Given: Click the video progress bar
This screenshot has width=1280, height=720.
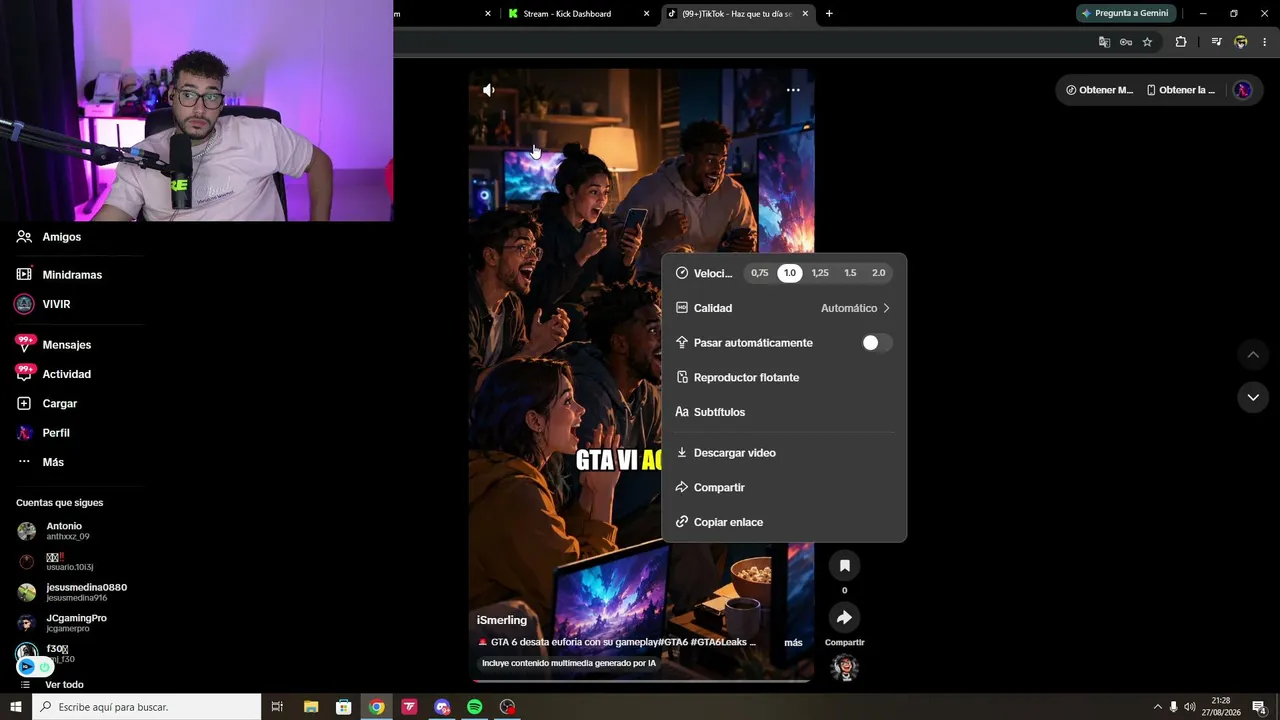Looking at the screenshot, I should pos(640,682).
